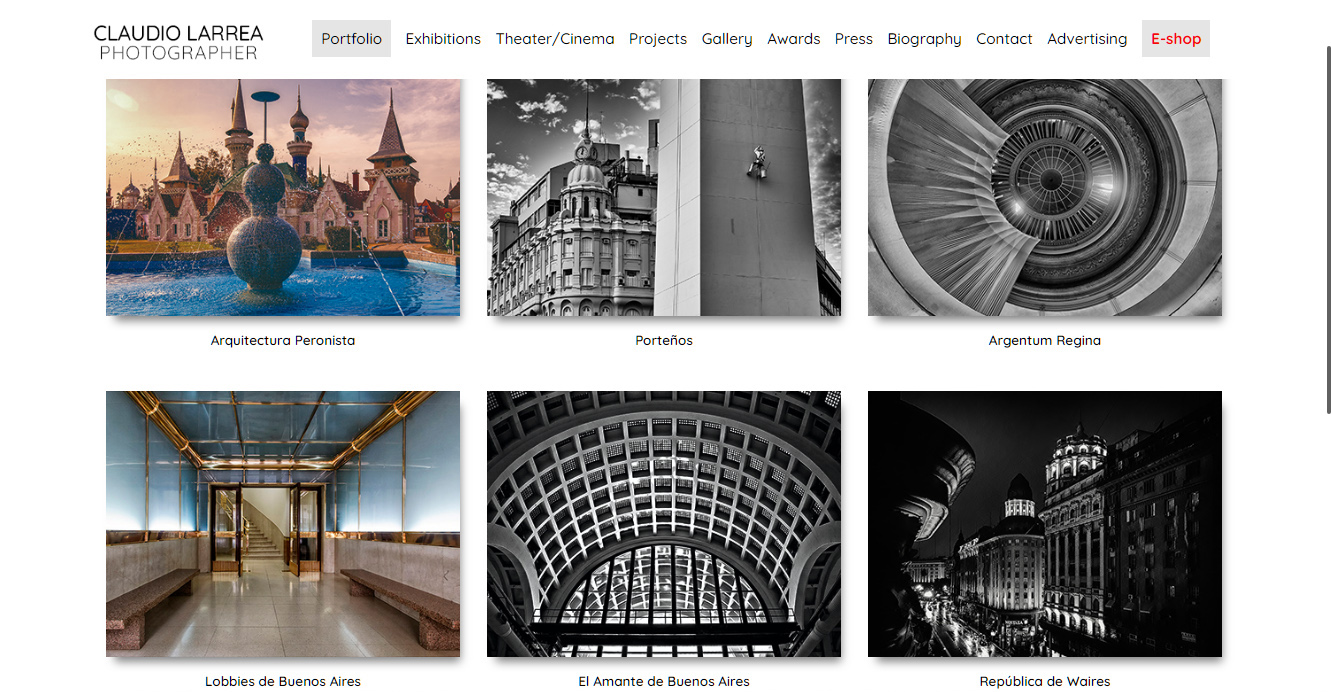Click the Lobbies de Buenos Aires caption
The width and height of the screenshot is (1331, 692).
click(283, 682)
